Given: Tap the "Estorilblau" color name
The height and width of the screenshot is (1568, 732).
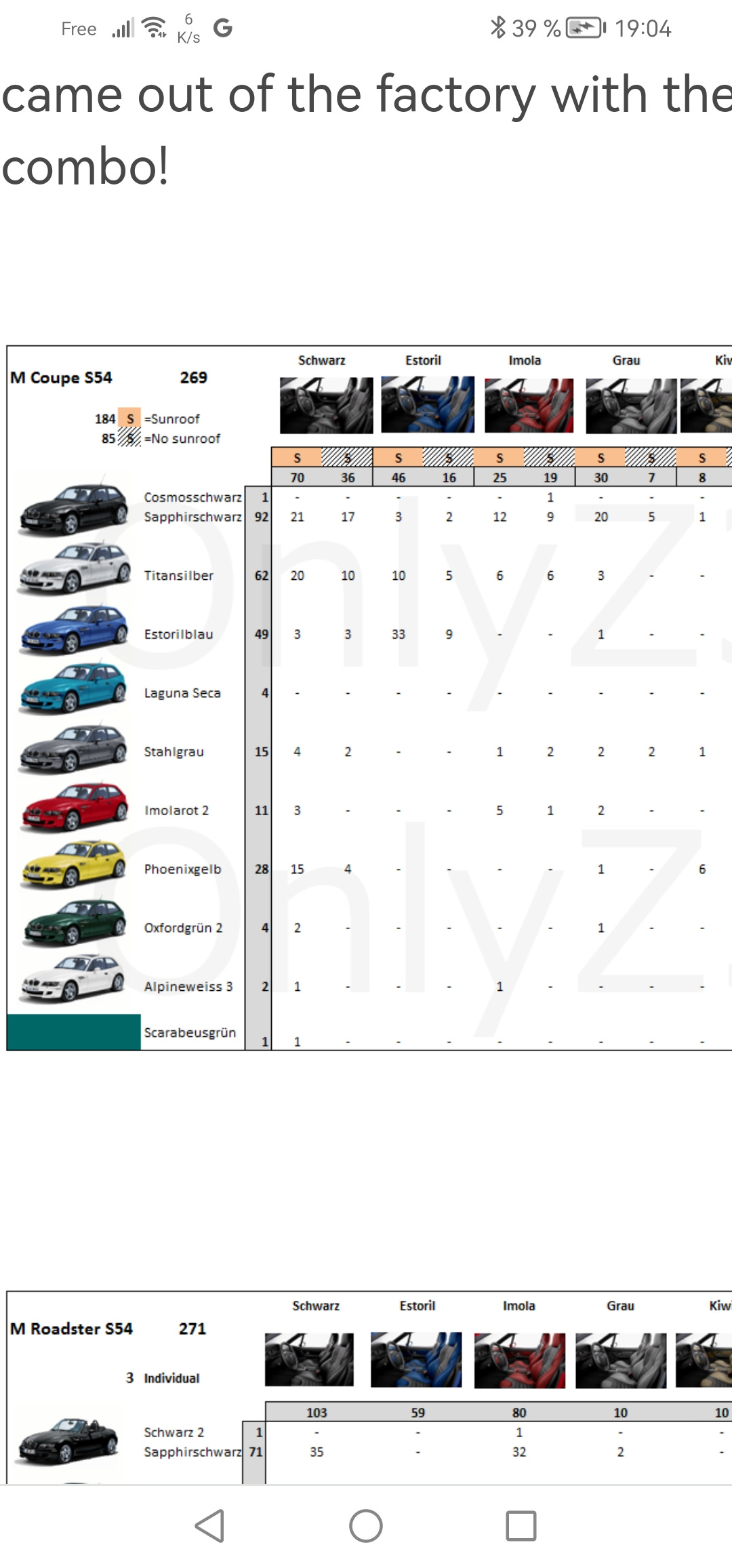Looking at the screenshot, I should click(178, 634).
